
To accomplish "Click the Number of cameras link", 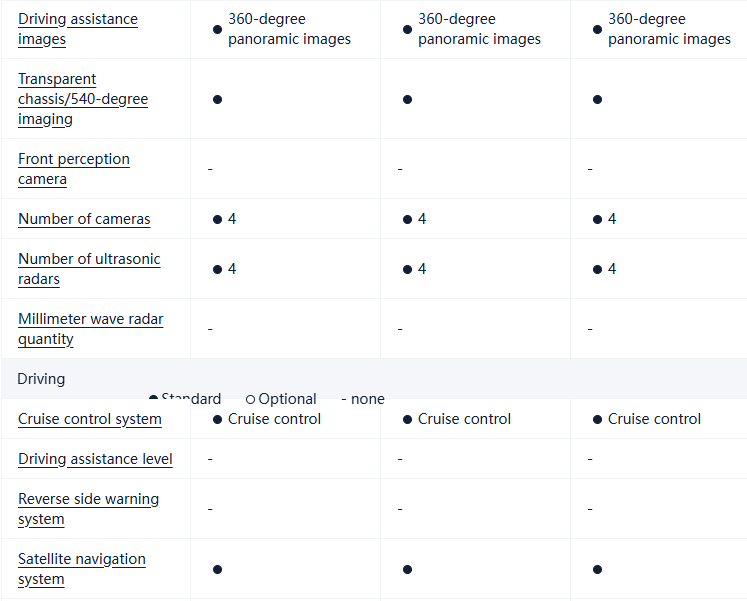I will point(84,219).
